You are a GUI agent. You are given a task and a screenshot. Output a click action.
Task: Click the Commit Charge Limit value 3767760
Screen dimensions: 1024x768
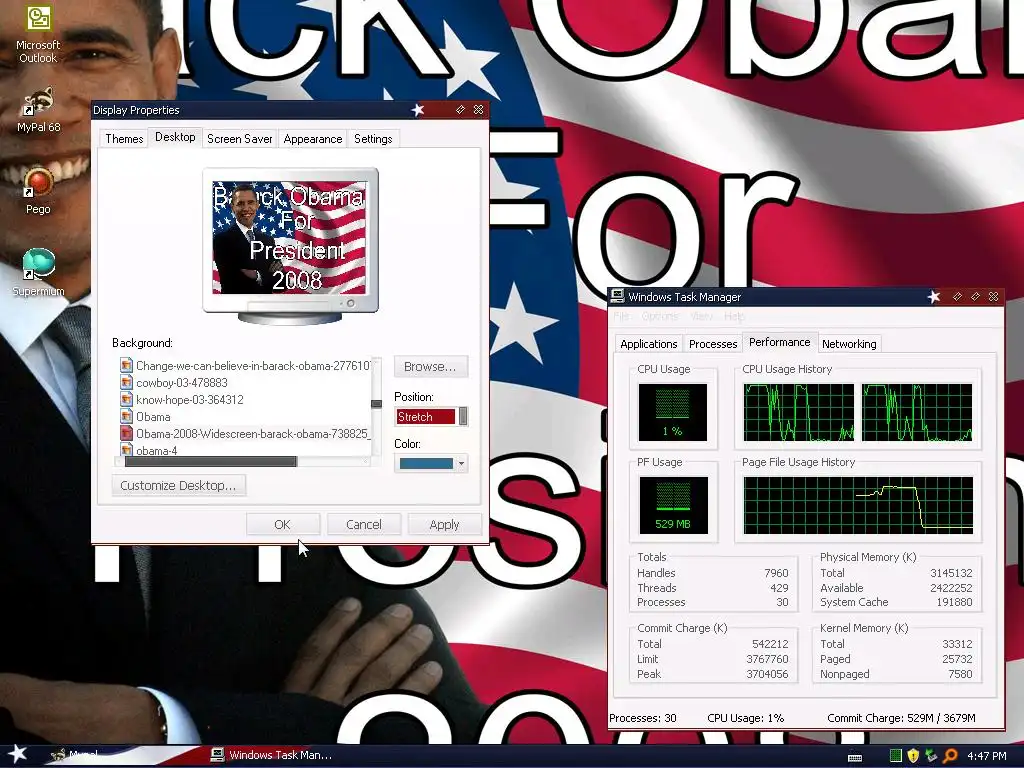coord(767,659)
